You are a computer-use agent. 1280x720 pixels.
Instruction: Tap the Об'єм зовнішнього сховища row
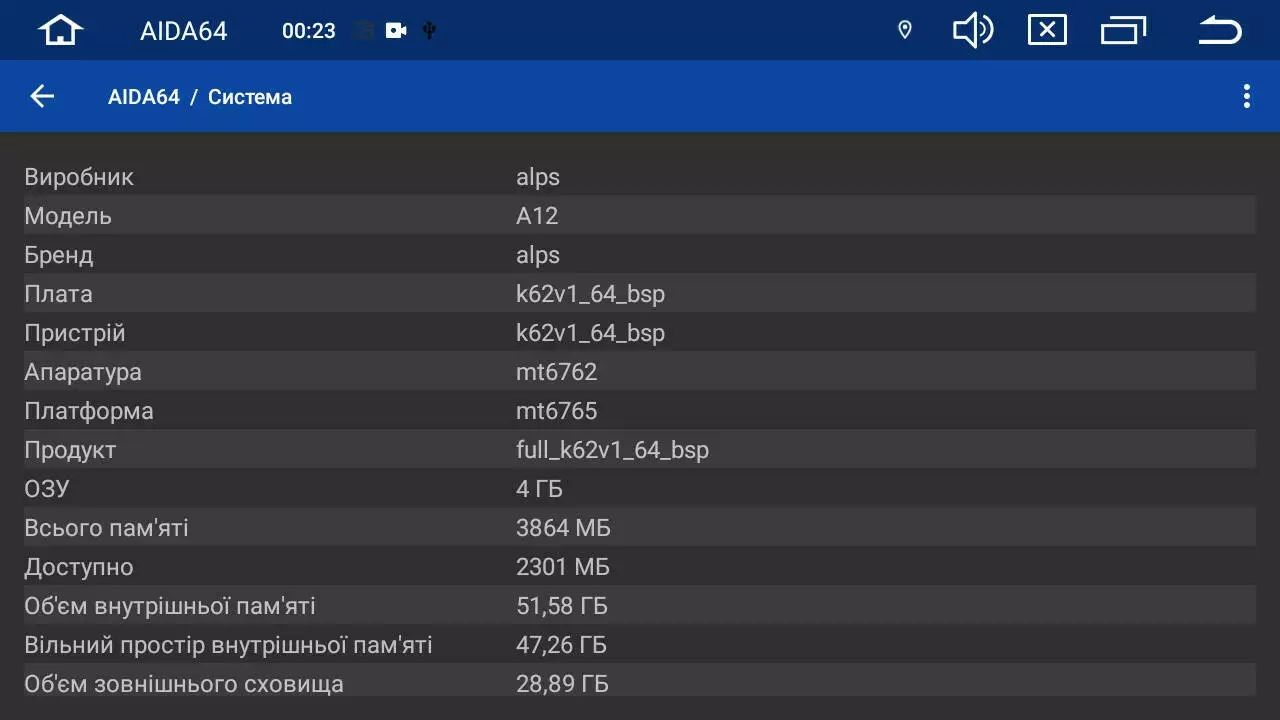tap(640, 684)
